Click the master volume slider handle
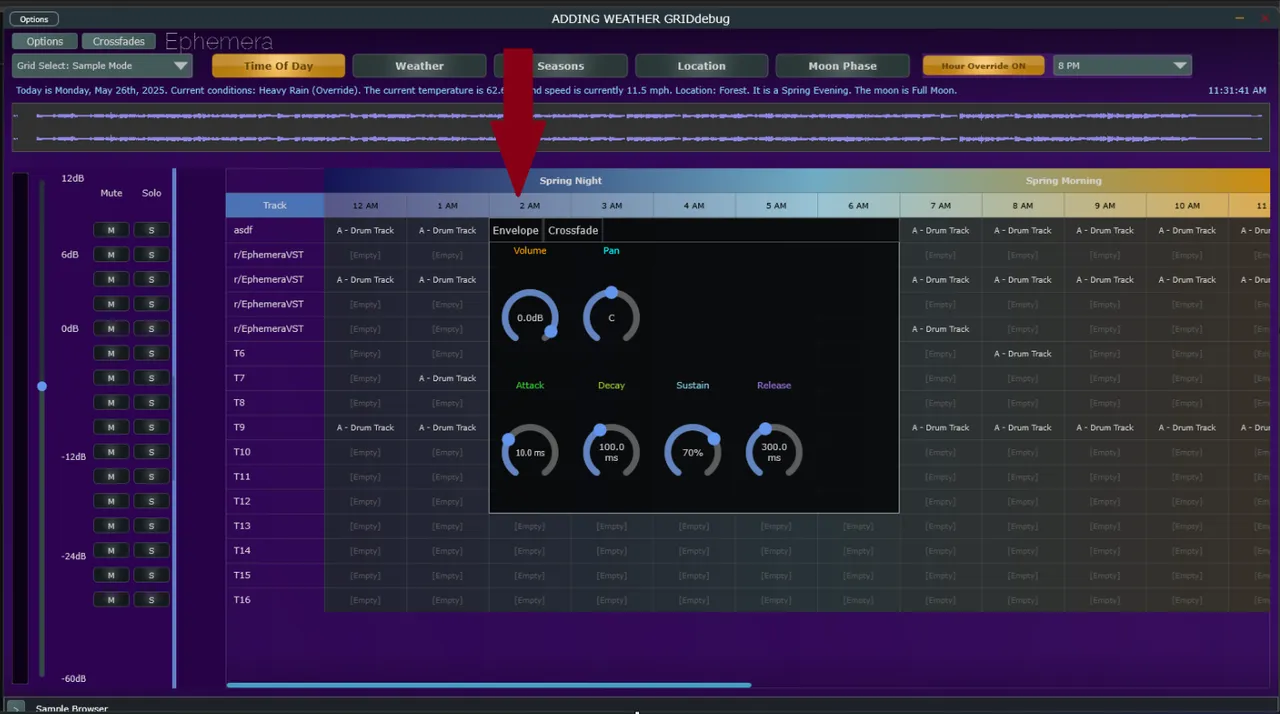This screenshot has width=1280, height=714. point(42,386)
